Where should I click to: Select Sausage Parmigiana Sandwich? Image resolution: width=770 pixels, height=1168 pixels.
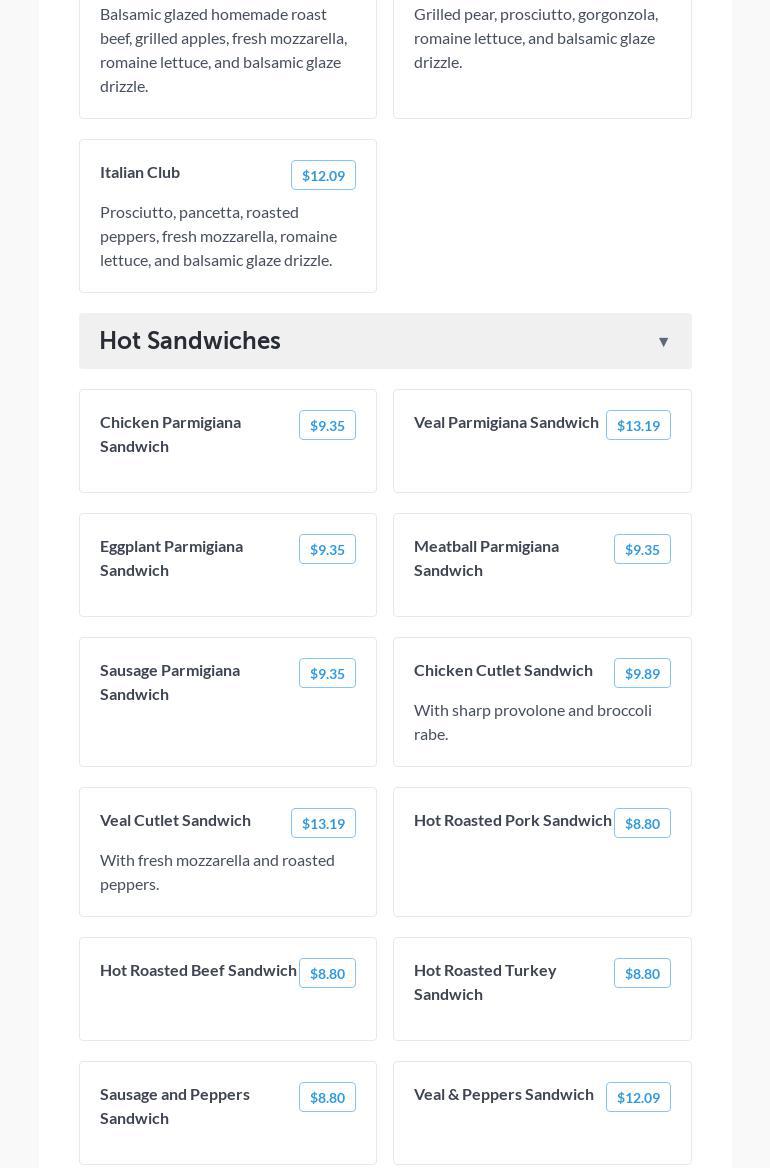(x=170, y=682)
